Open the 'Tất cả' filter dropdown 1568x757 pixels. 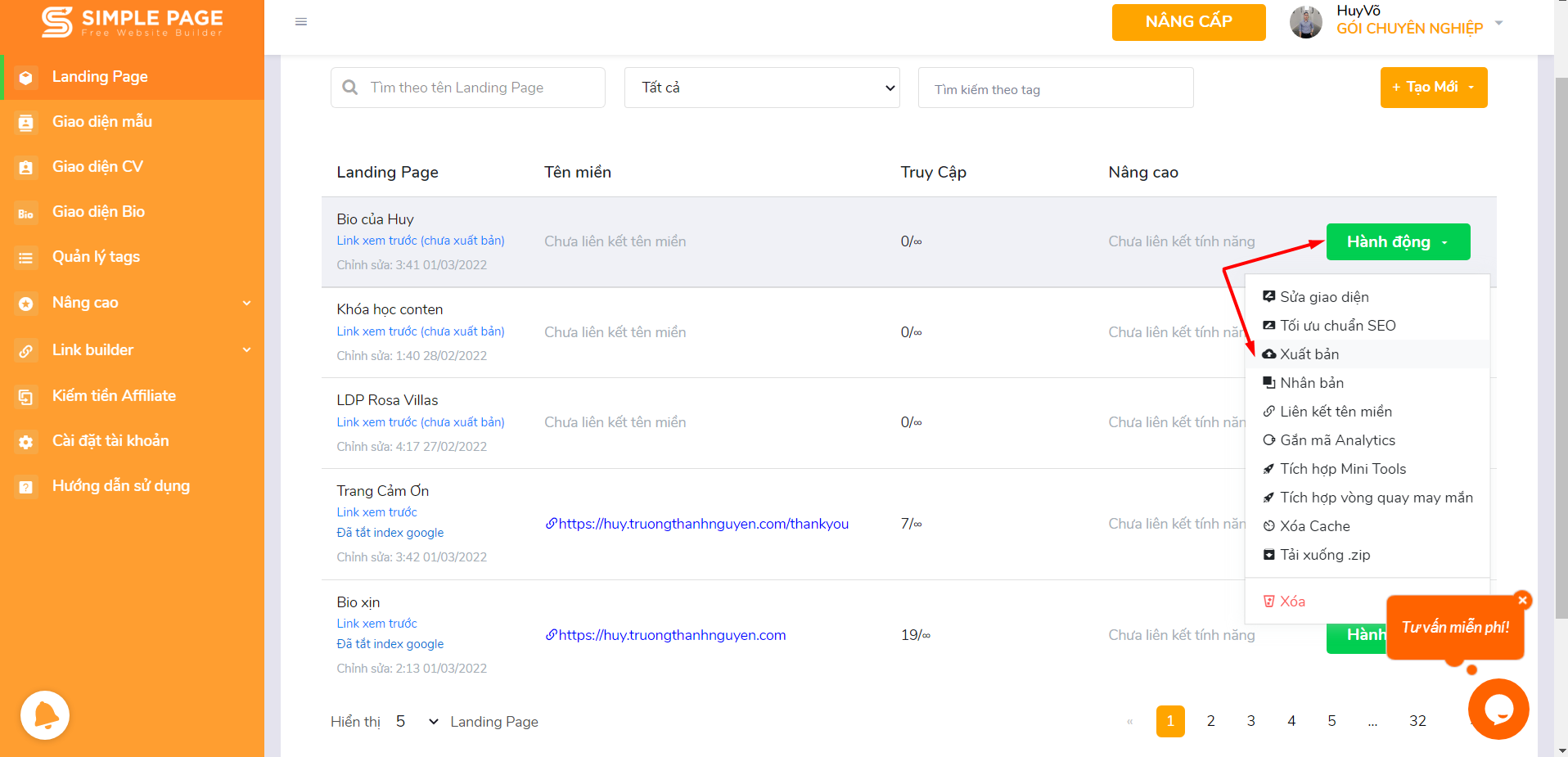[761, 88]
